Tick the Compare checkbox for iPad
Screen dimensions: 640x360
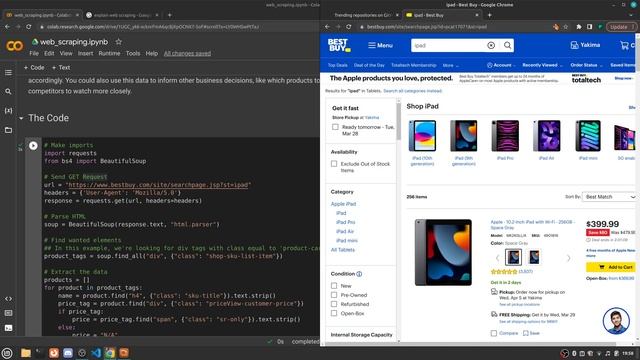(493, 333)
